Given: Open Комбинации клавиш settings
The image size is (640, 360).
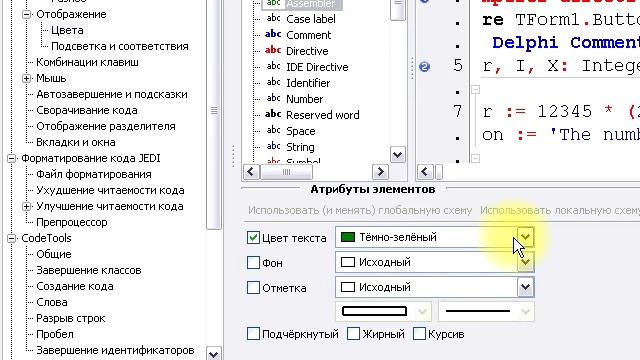Looking at the screenshot, I should 87,62.
